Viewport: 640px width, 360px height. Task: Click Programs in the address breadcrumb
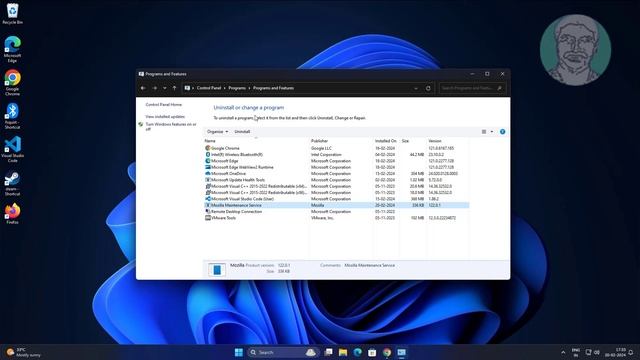[237, 88]
